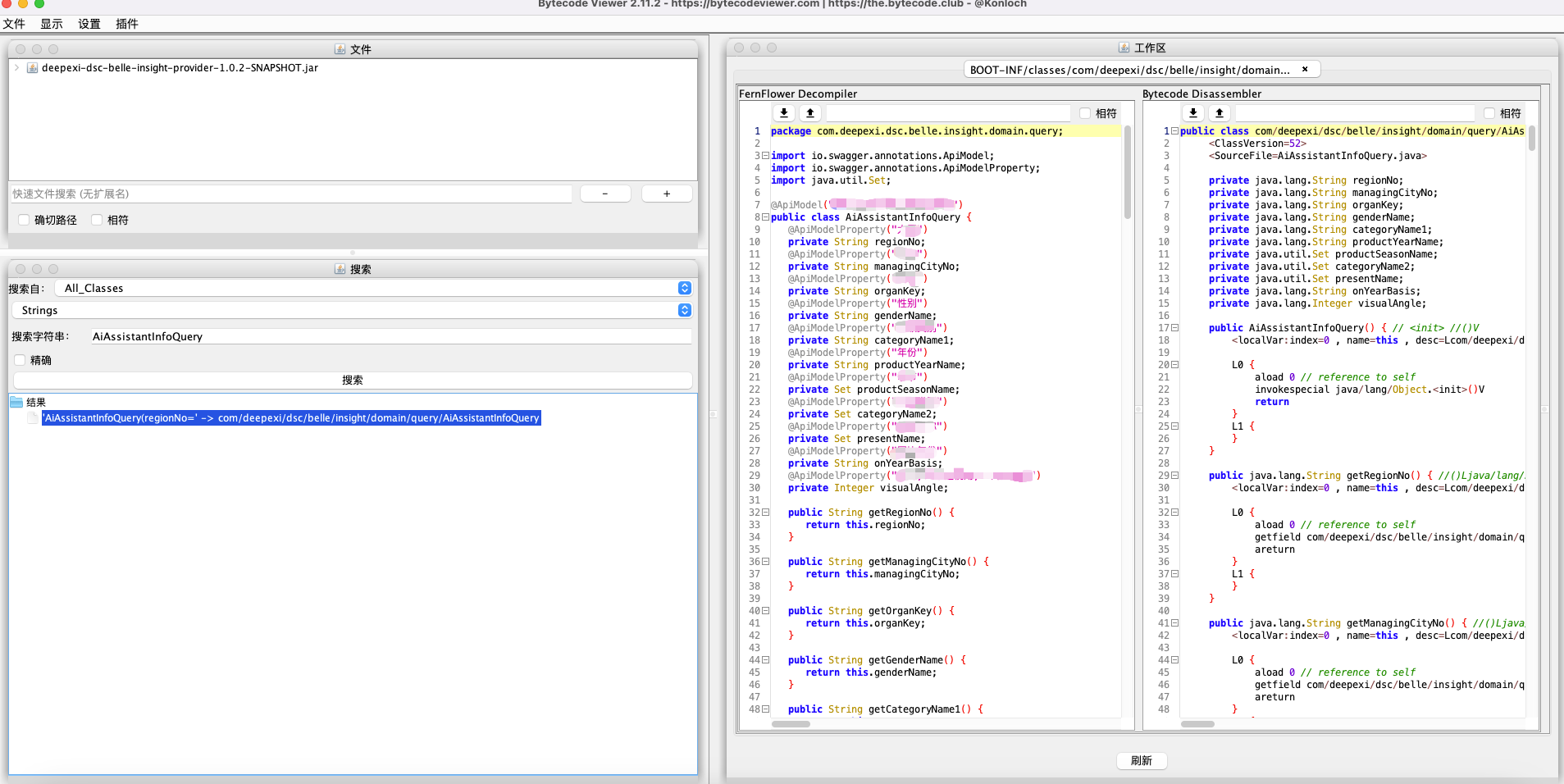Open the All_Classes search scope dropdown
The image size is (1564, 784).
pyautogui.click(x=373, y=288)
